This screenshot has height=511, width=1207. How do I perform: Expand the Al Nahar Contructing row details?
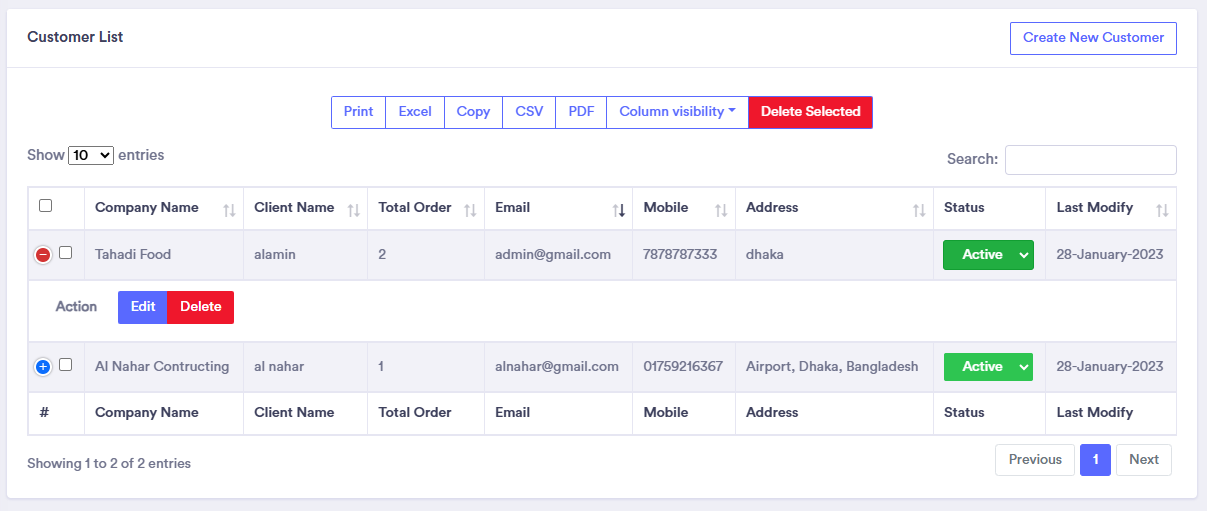coord(43,367)
